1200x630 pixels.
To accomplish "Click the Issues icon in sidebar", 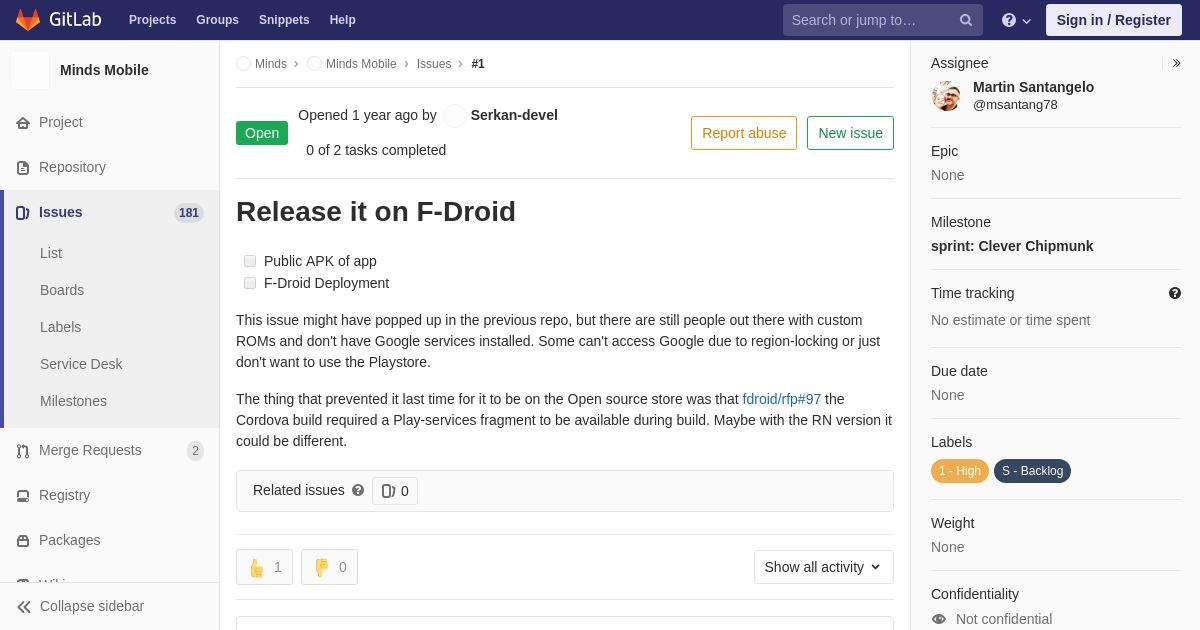I will click(x=23, y=213).
